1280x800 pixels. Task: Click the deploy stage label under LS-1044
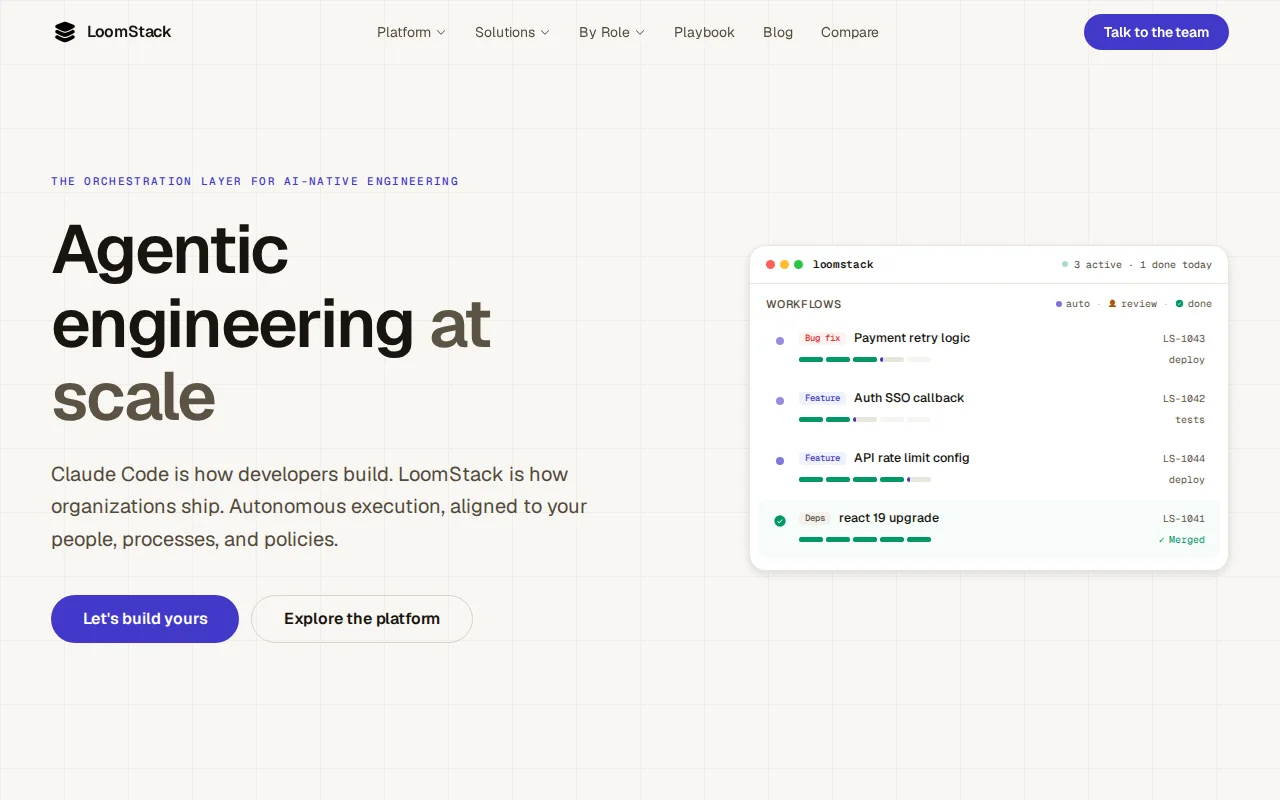(x=1187, y=480)
